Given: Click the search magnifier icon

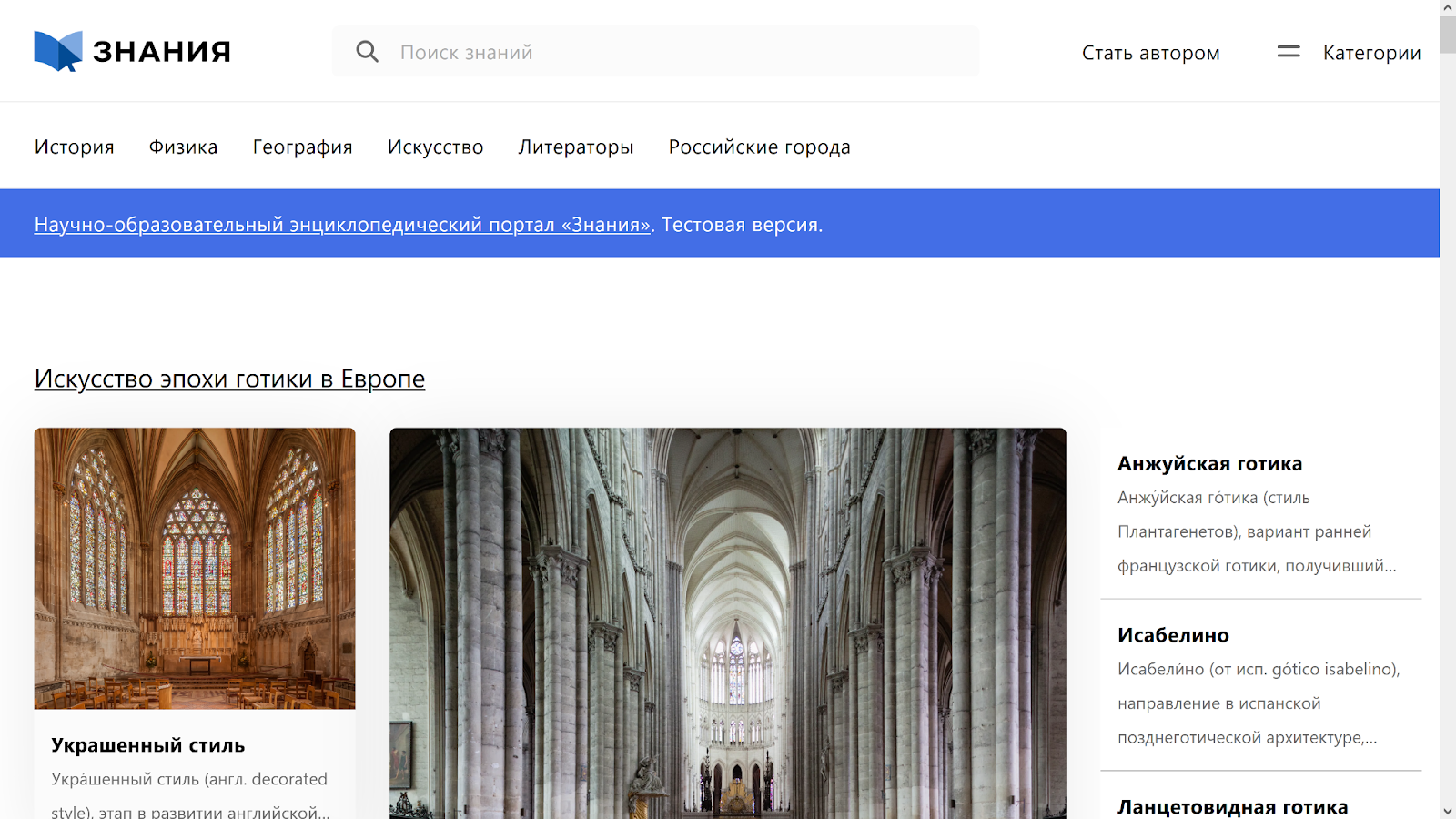Looking at the screenshot, I should [x=367, y=52].
